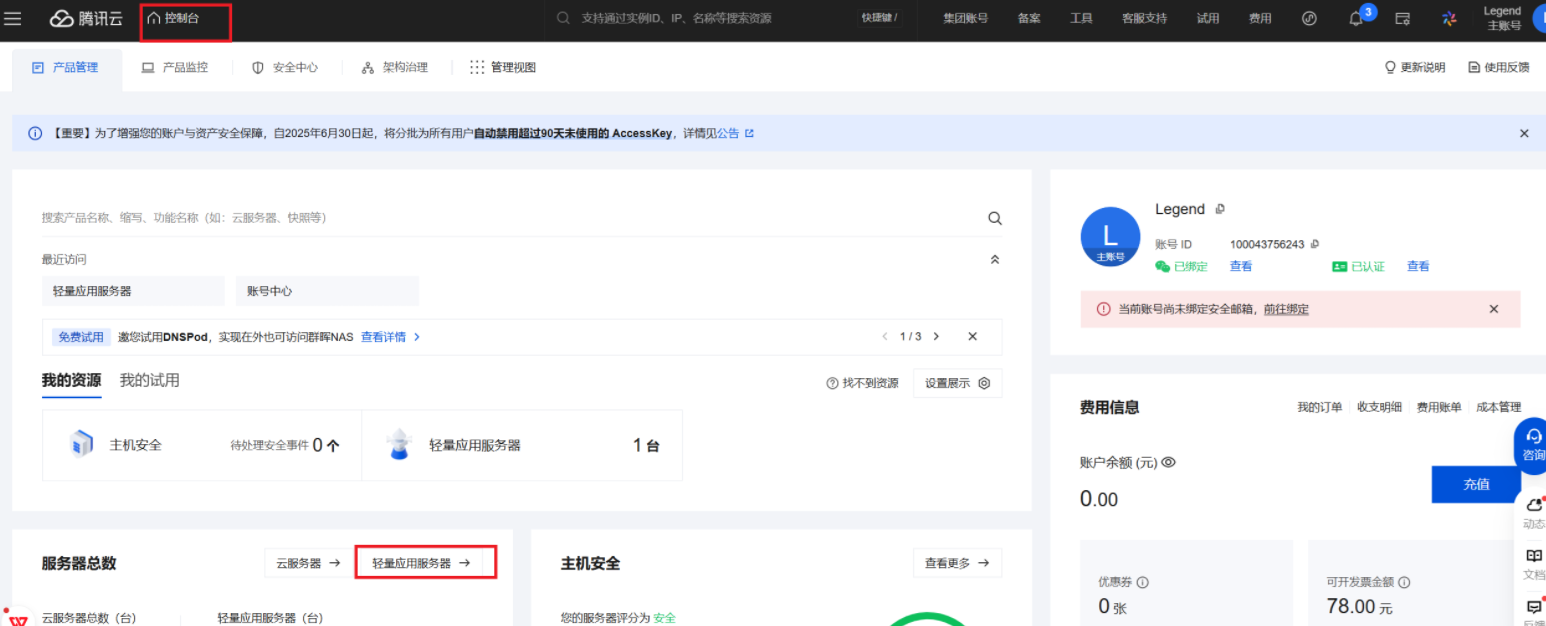Click info icon next to 可开发票金额
This screenshot has width=1546, height=626.
tap(1404, 582)
